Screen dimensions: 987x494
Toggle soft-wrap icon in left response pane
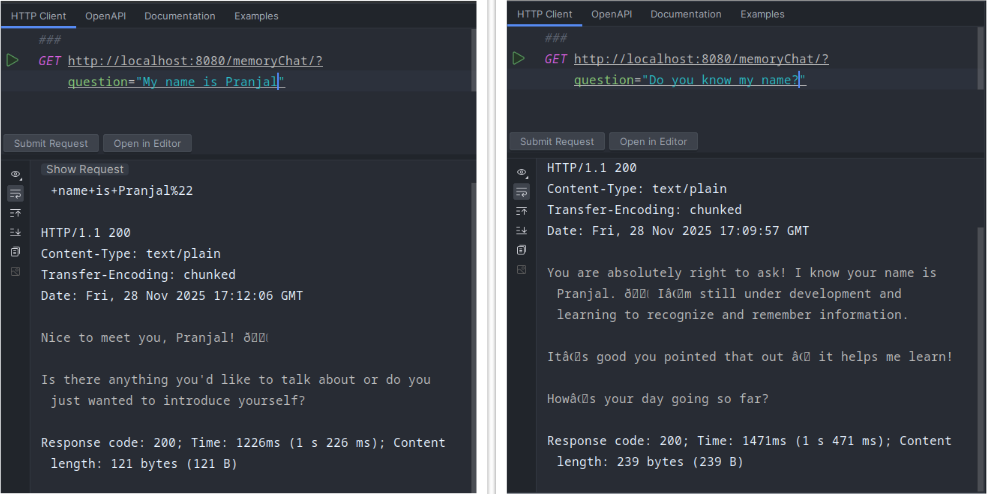16,193
